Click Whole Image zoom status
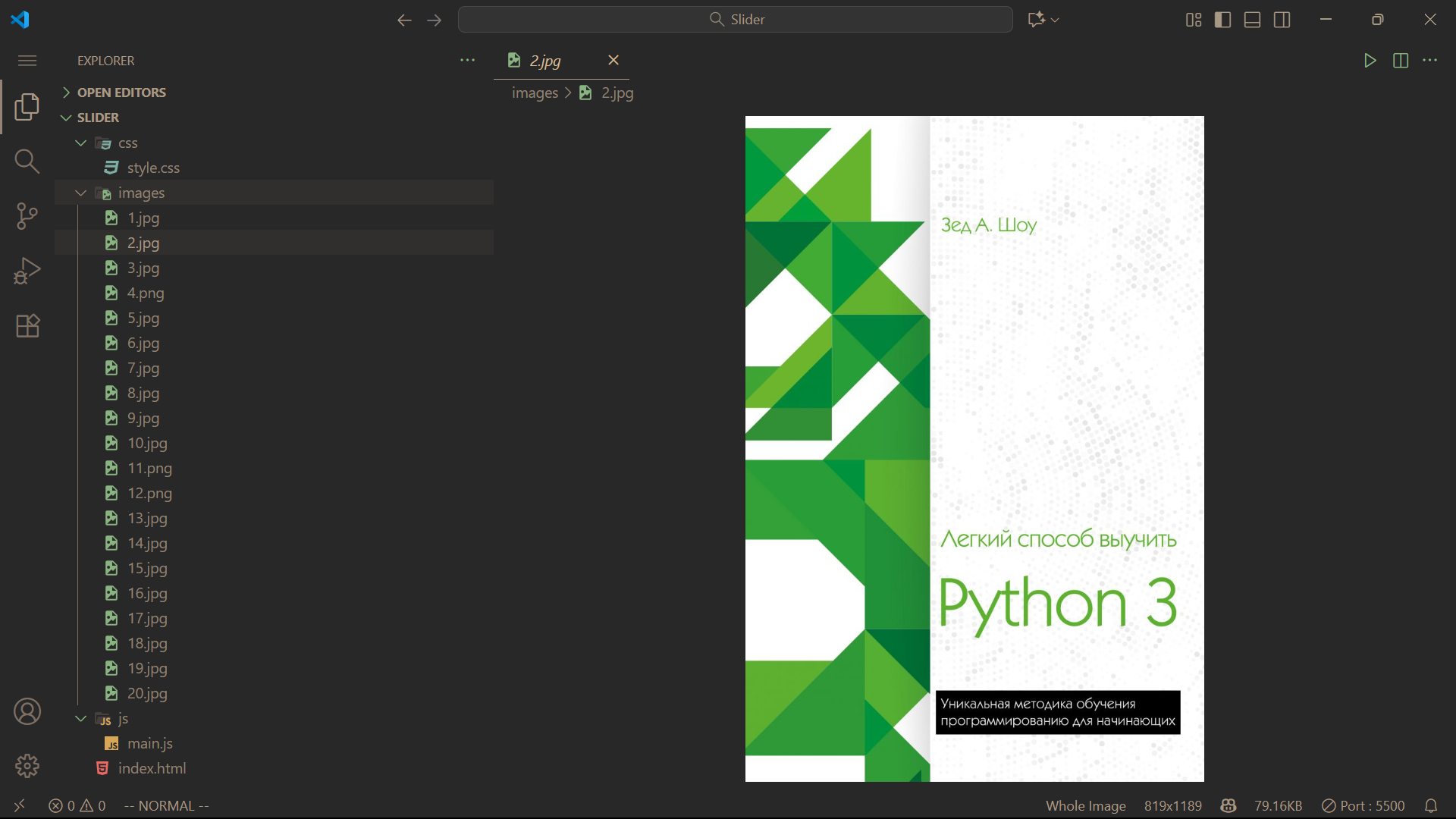 pos(1085,806)
